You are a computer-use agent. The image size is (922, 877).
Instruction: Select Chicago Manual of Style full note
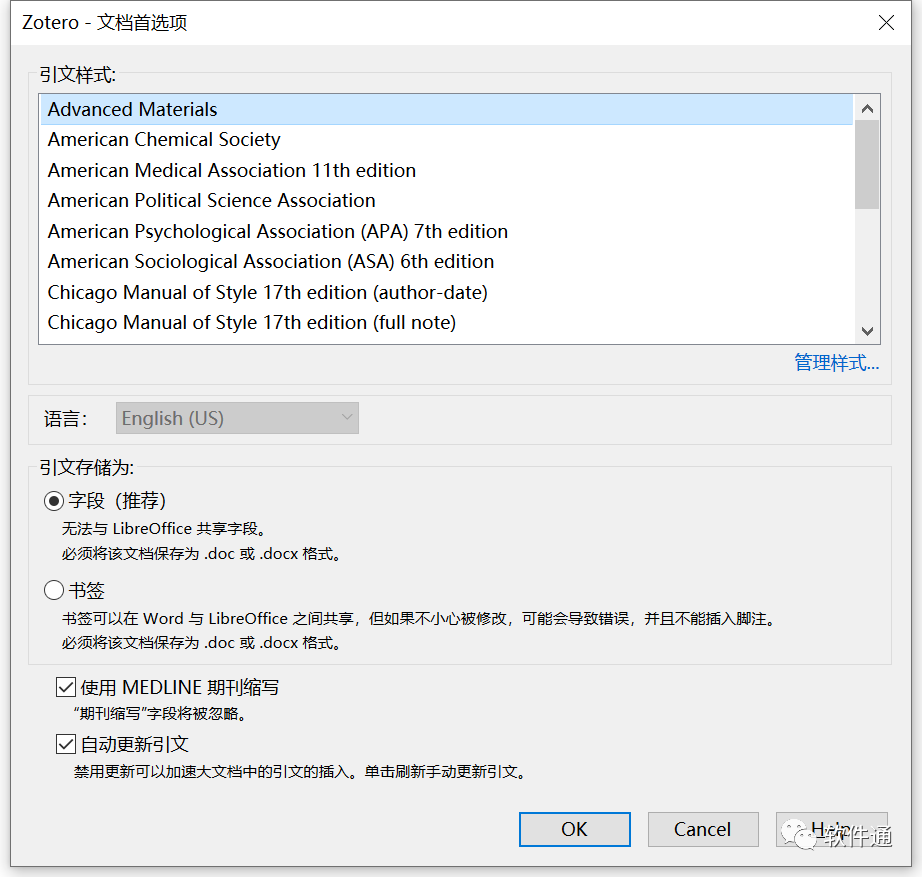click(x=446, y=323)
